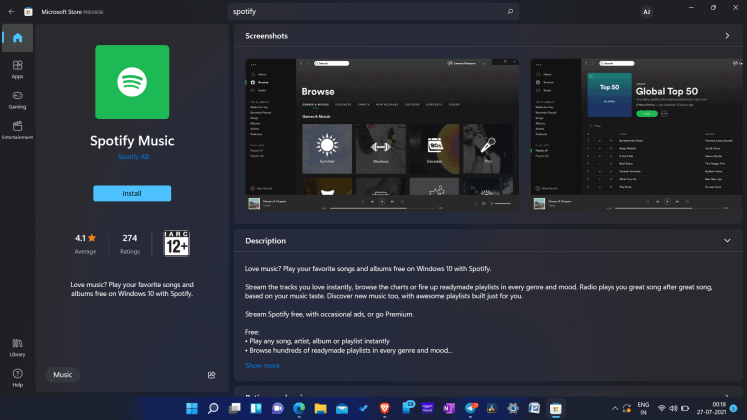
Task: Open the AJ user profile avatar
Action: point(645,12)
